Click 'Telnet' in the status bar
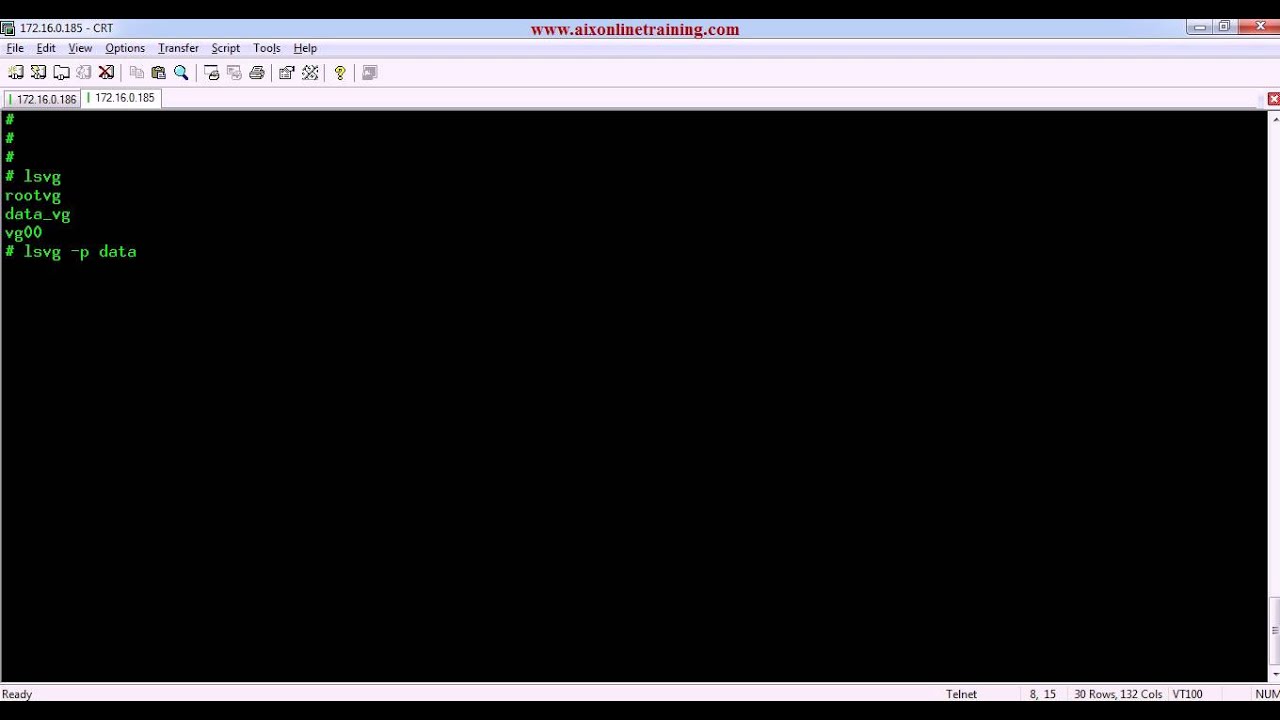The image size is (1280, 720). point(961,694)
